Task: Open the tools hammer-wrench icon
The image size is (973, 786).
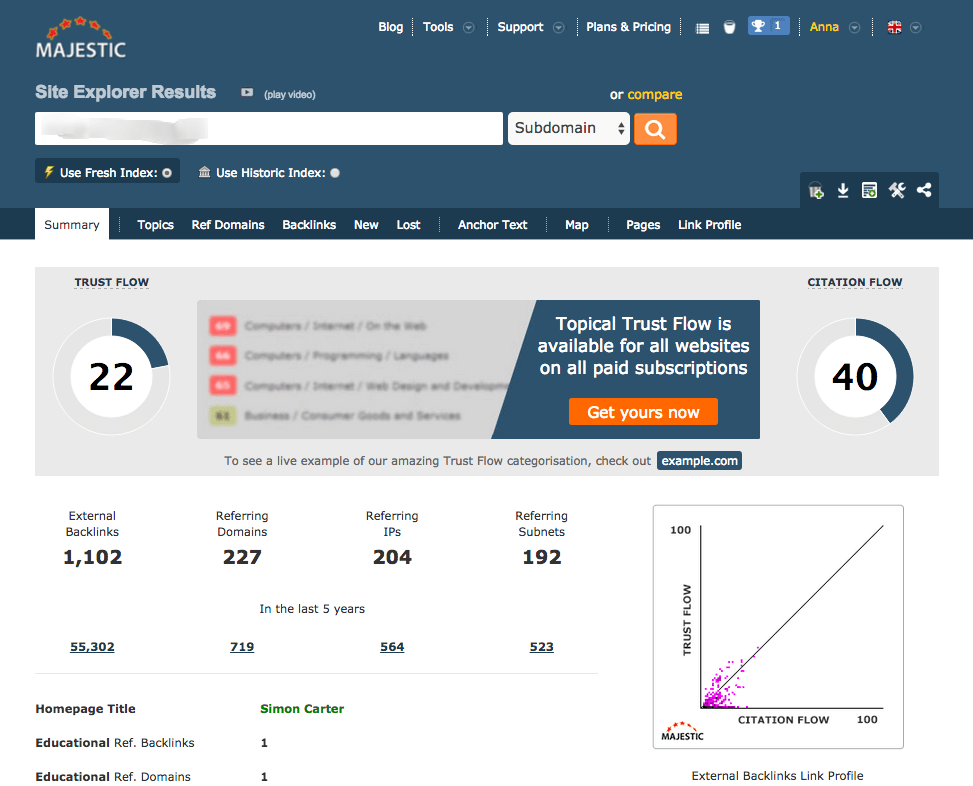Action: point(897,190)
